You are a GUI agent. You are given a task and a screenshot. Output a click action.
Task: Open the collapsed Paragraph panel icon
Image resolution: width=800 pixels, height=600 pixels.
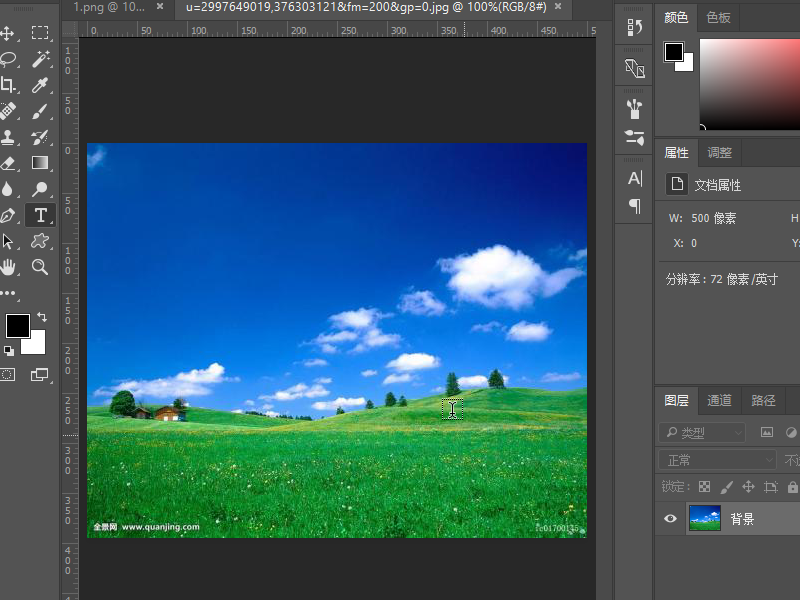point(635,206)
